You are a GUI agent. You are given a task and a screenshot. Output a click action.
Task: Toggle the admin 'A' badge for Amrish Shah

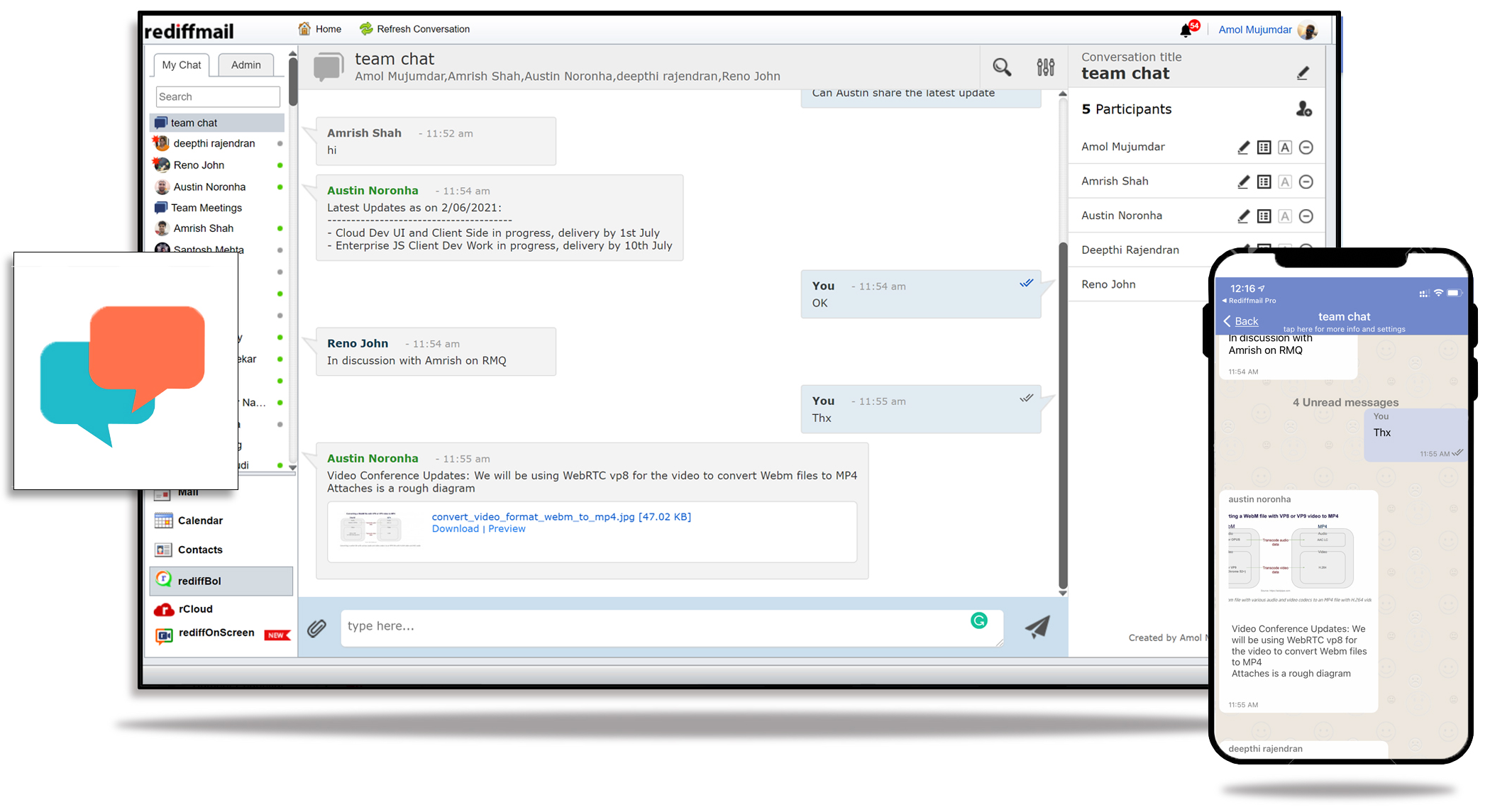pyautogui.click(x=1285, y=182)
